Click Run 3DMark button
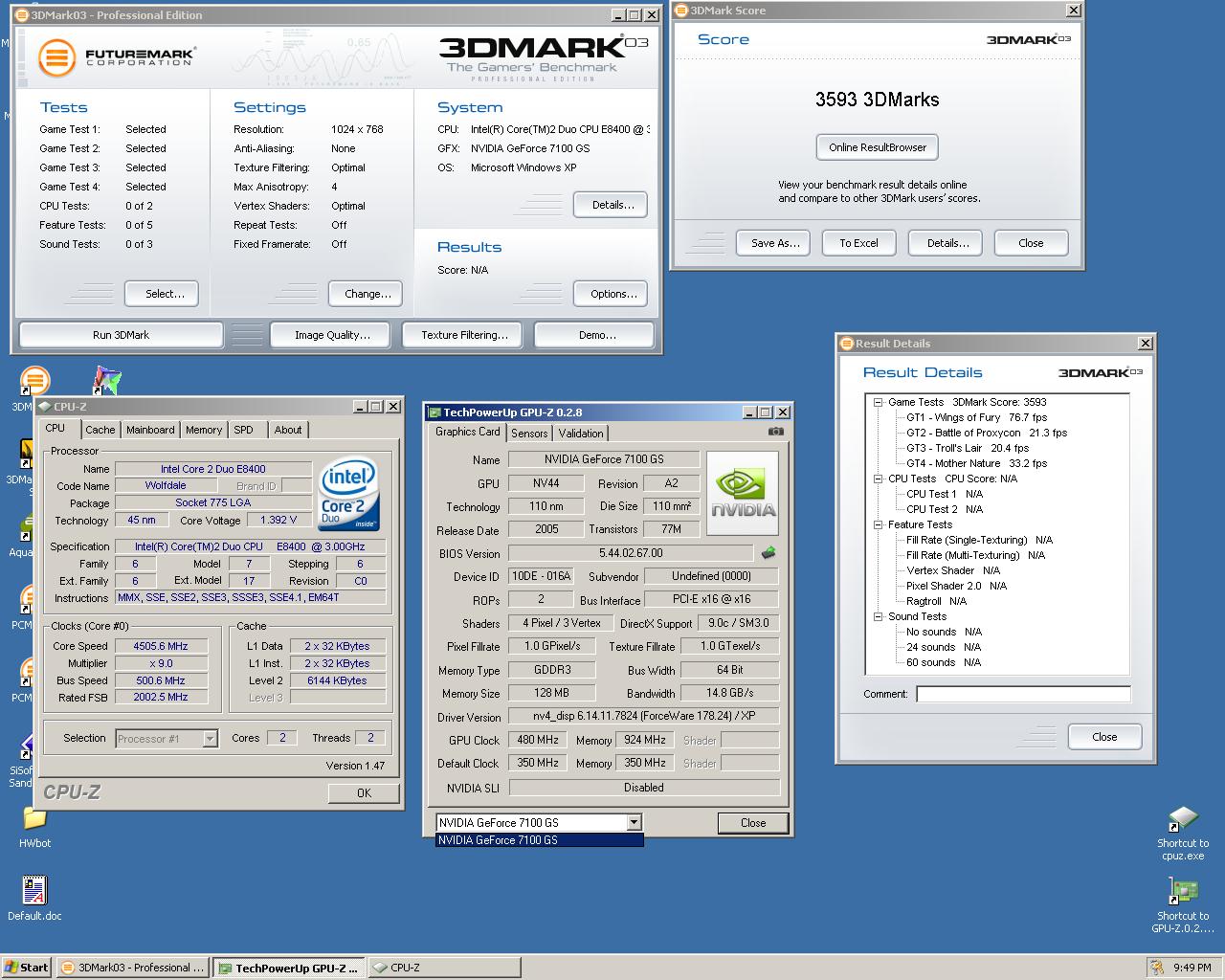 (121, 335)
